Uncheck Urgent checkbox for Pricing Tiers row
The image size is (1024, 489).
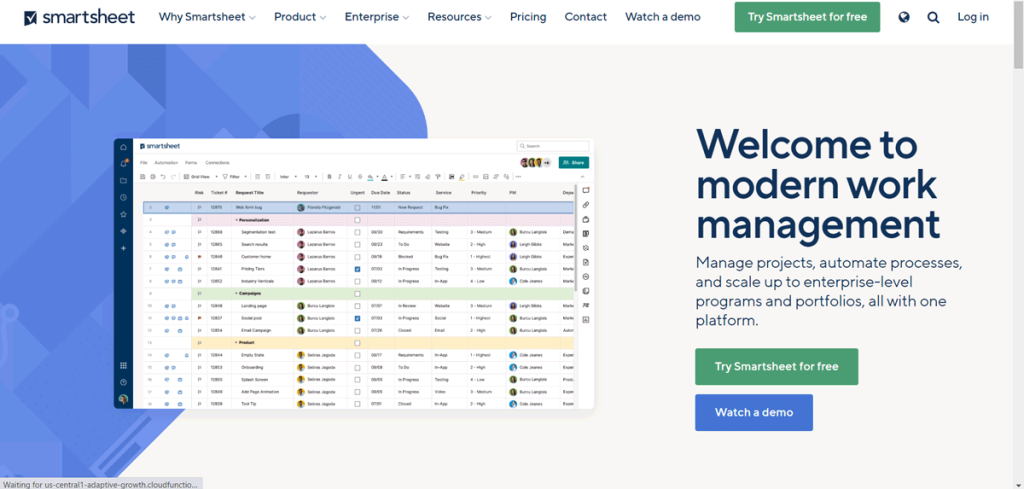(x=357, y=269)
